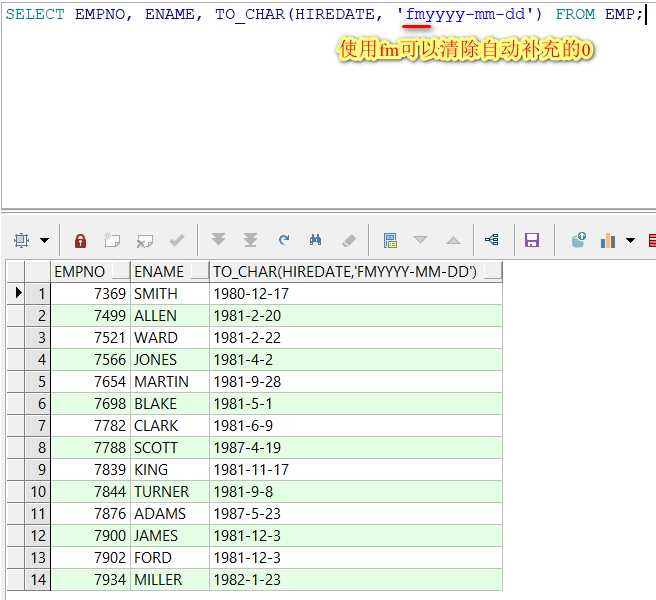Click the fetch last page icon
Viewport: 656px width, 600px height.
tap(250, 240)
